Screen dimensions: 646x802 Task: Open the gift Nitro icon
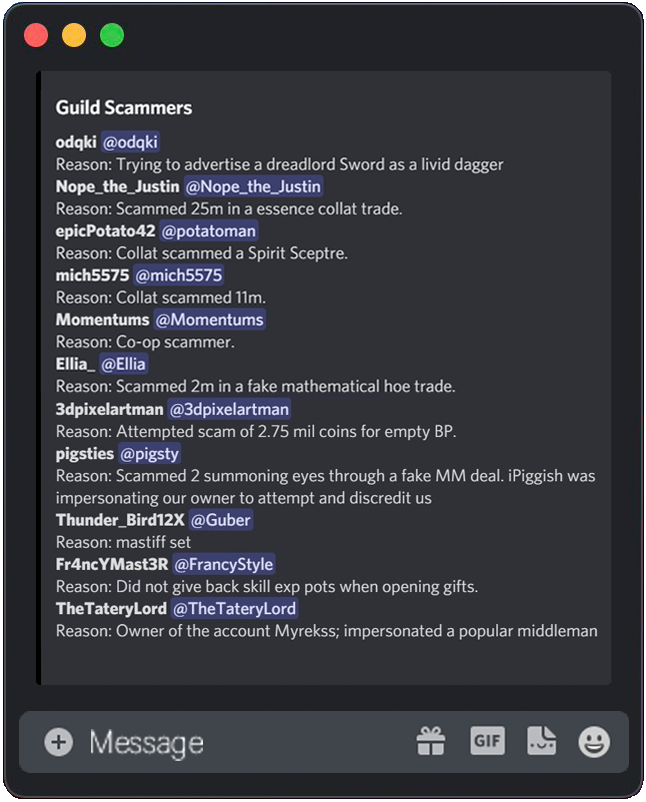[x=431, y=741]
